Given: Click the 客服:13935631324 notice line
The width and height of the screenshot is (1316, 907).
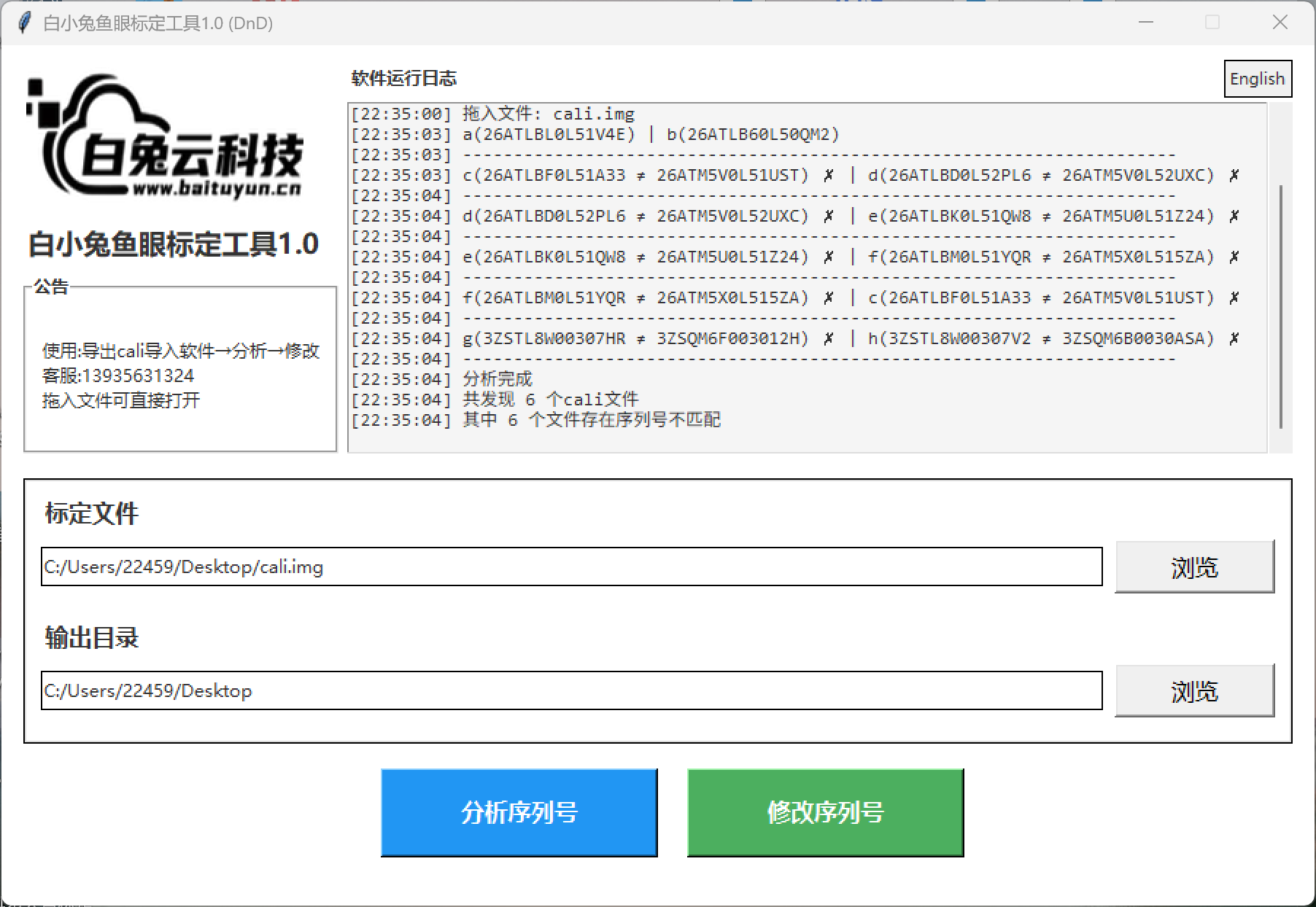Looking at the screenshot, I should point(118,375).
